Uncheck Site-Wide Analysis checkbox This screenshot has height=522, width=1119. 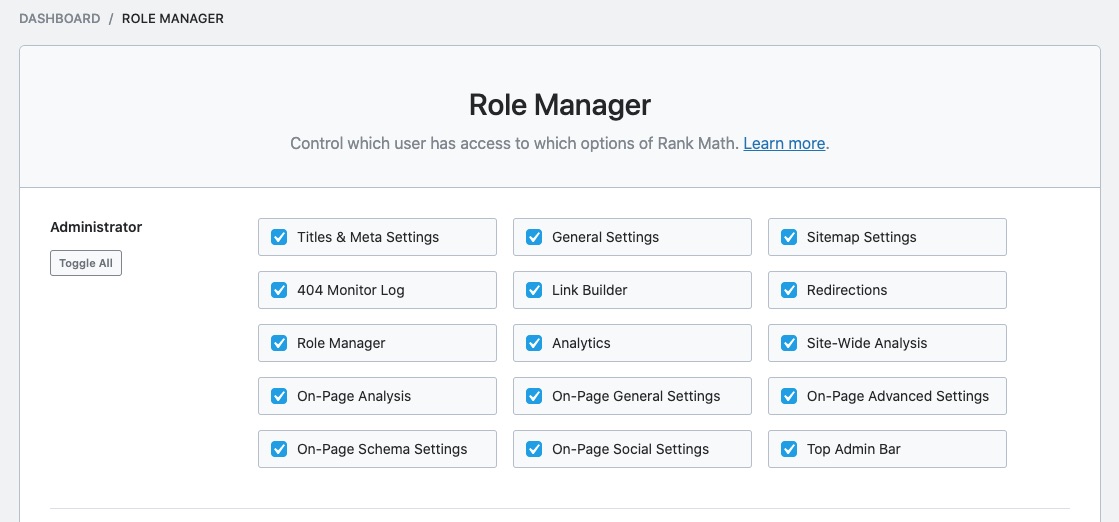click(789, 343)
